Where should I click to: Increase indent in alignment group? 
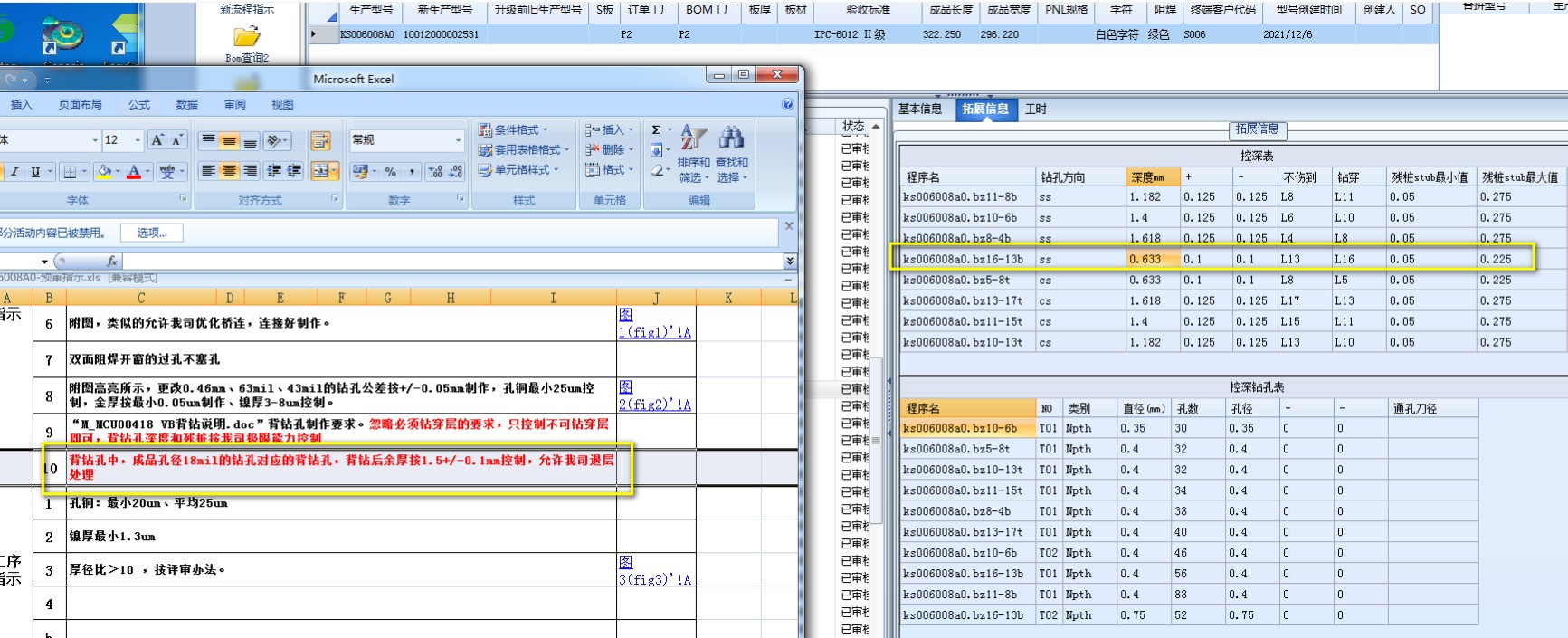click(x=294, y=170)
